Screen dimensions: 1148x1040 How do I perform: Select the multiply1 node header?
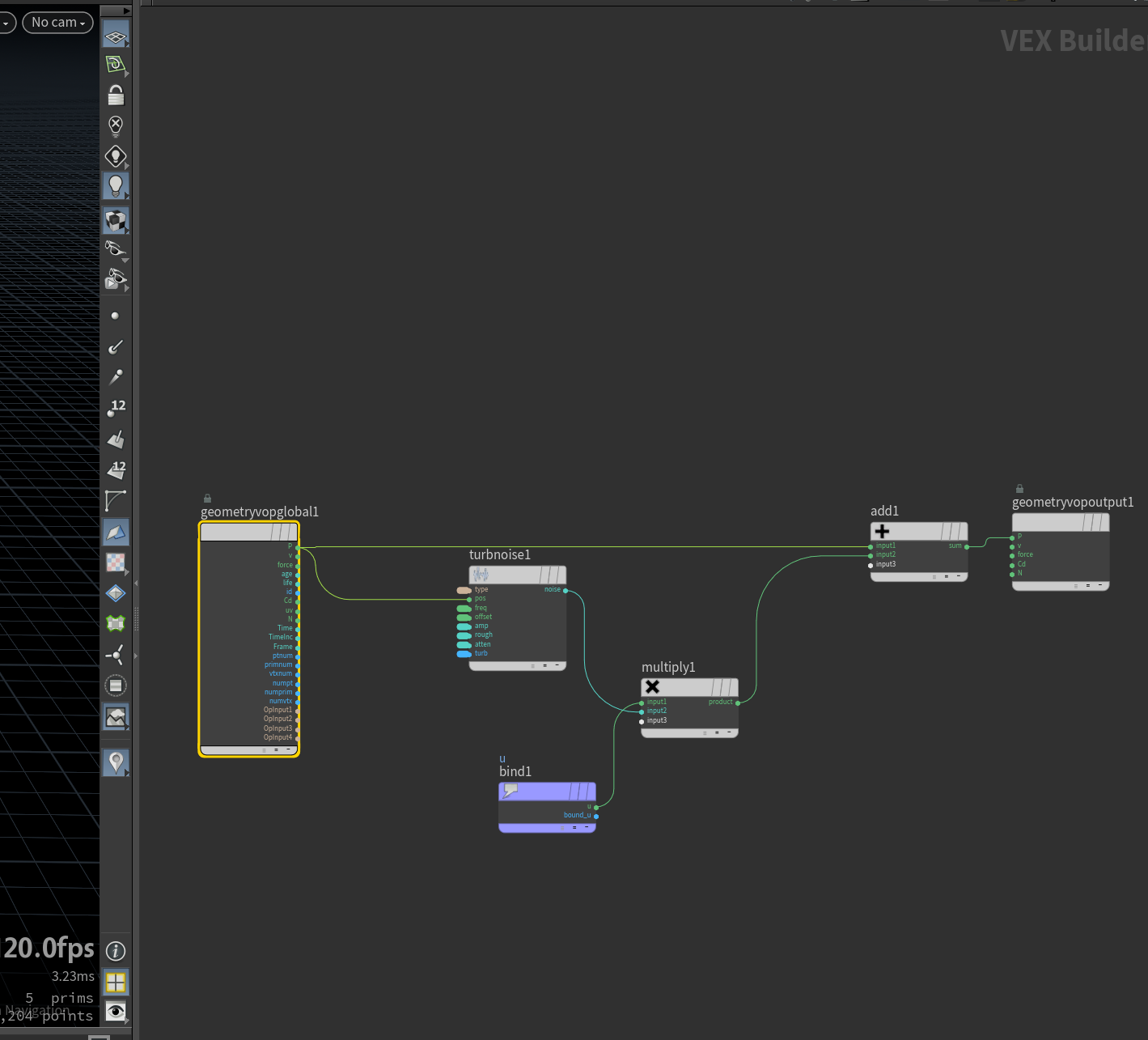689,687
